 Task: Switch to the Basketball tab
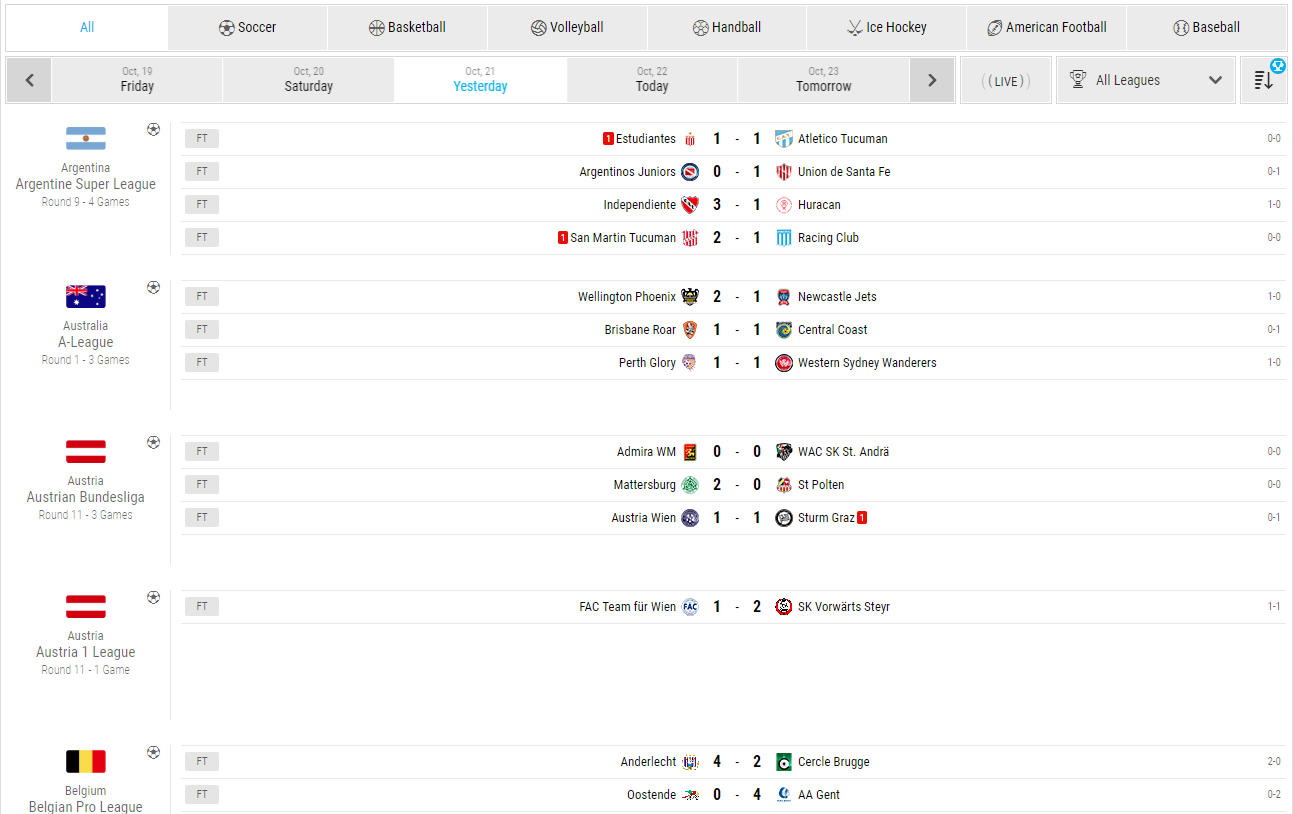tap(407, 28)
